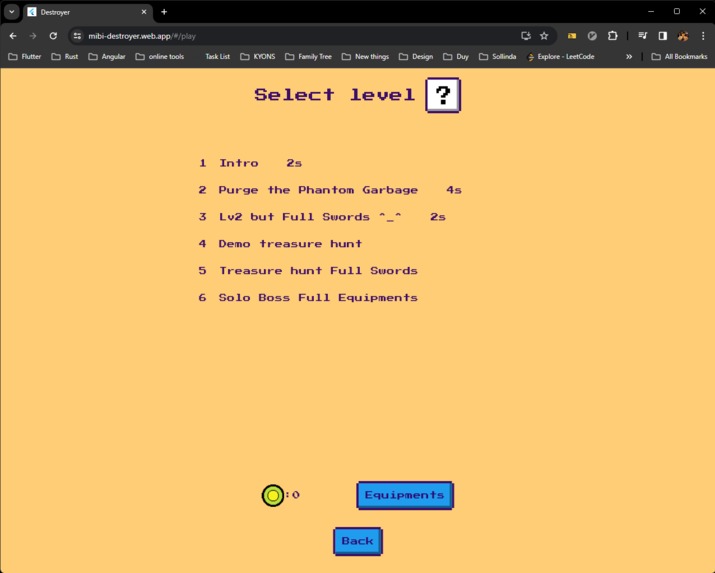
Task: Open the Flutter bookmarks folder
Action: point(25,57)
